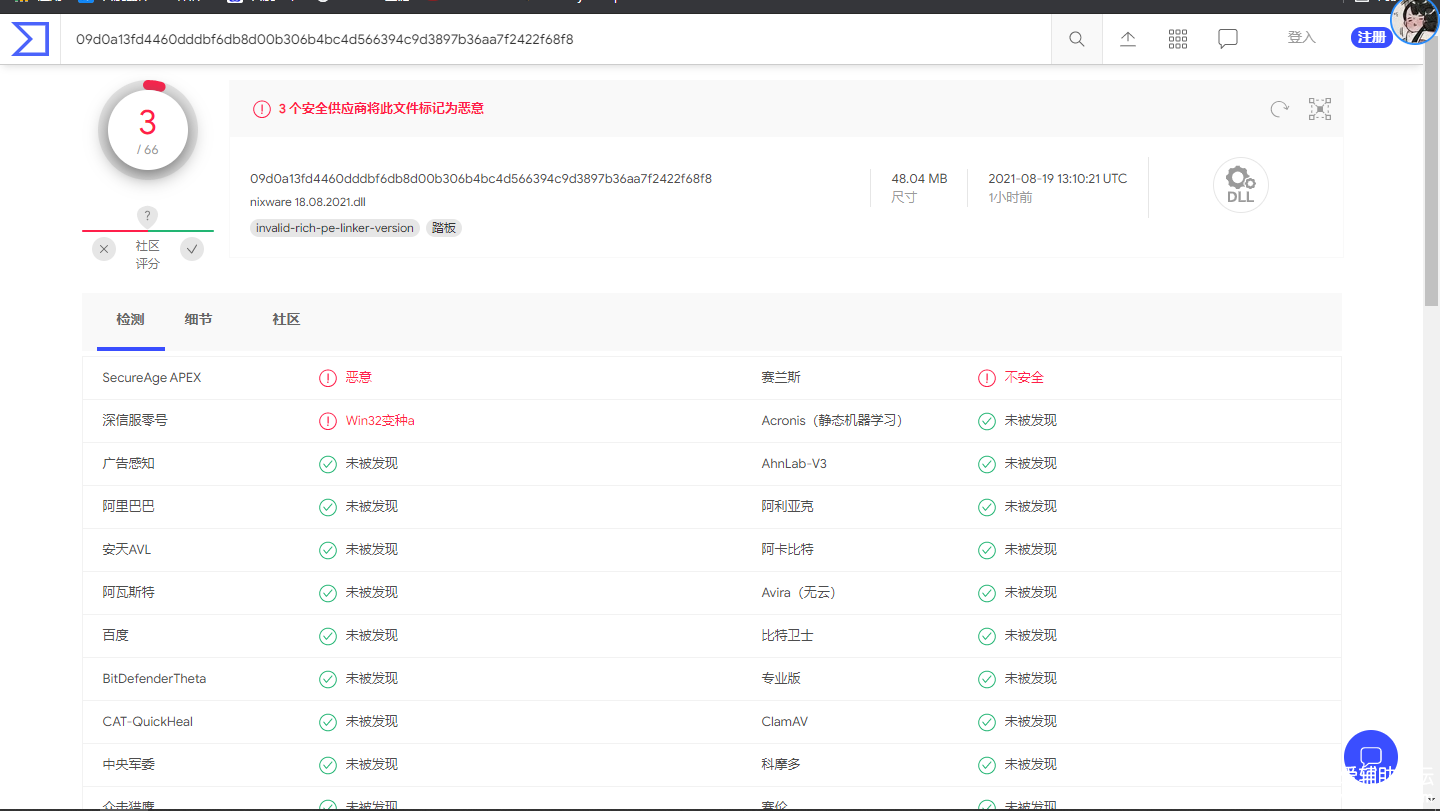
Task: Click the file hash text in details
Action: click(481, 179)
